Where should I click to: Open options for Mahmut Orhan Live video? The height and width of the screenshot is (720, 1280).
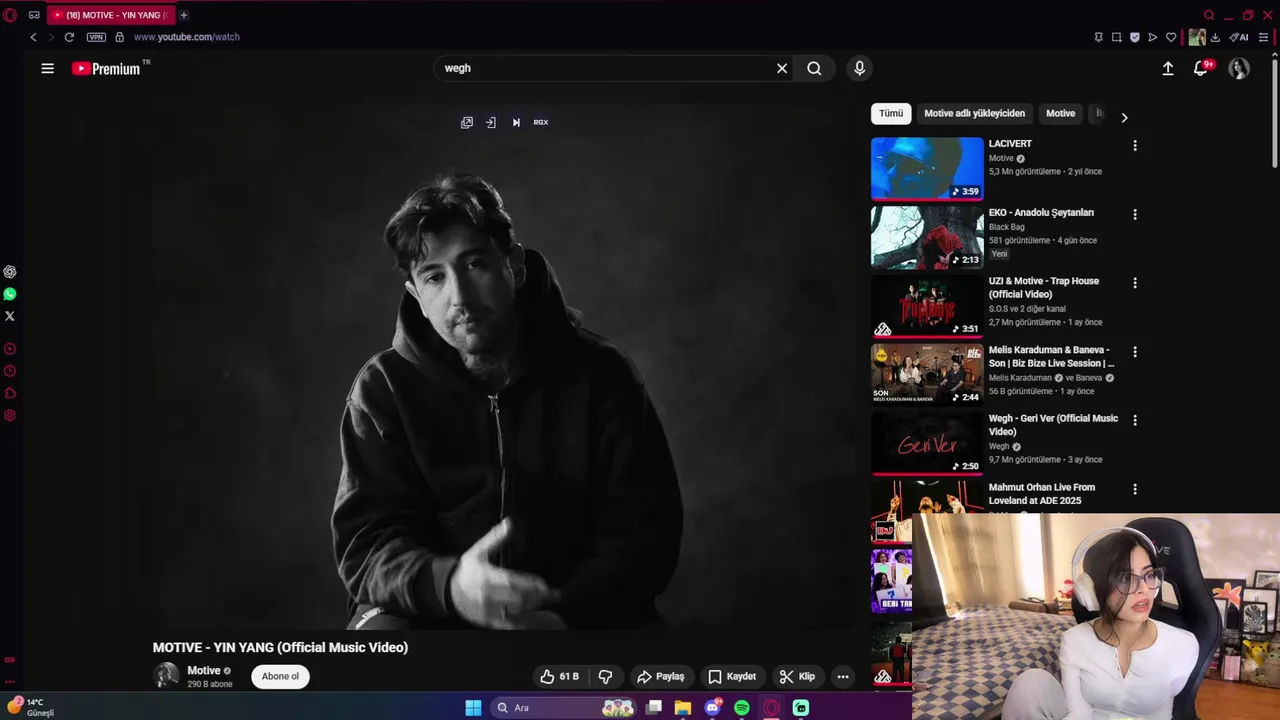click(x=1135, y=490)
